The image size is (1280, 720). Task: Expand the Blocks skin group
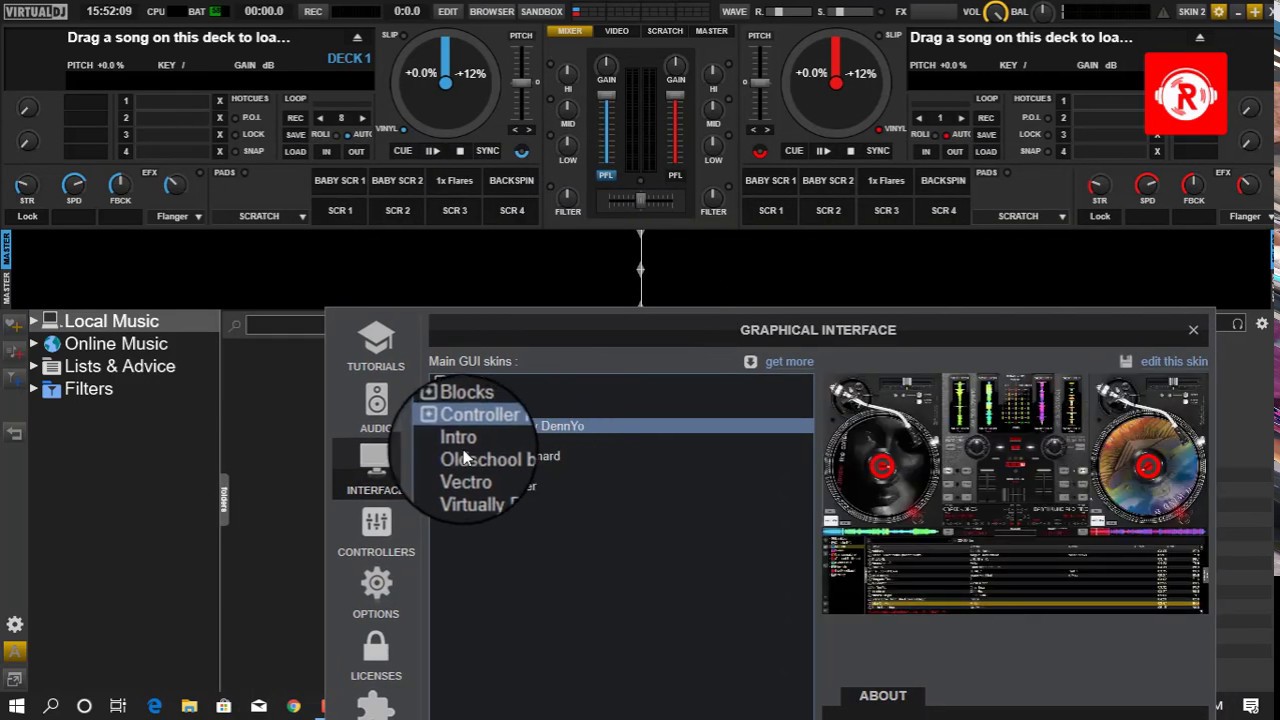point(429,392)
